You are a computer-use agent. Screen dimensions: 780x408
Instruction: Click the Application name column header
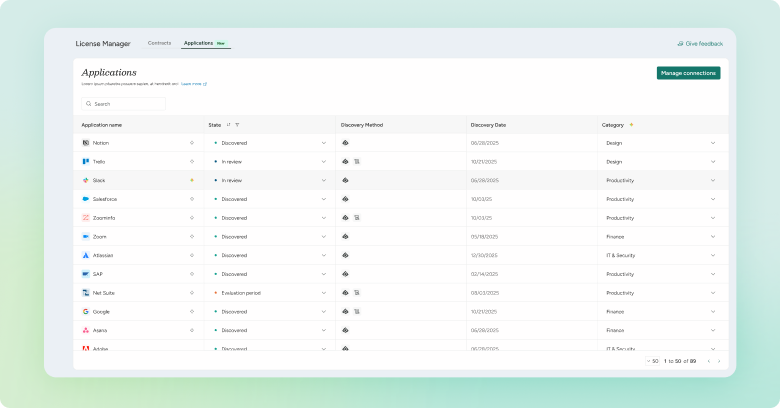pyautogui.click(x=101, y=125)
